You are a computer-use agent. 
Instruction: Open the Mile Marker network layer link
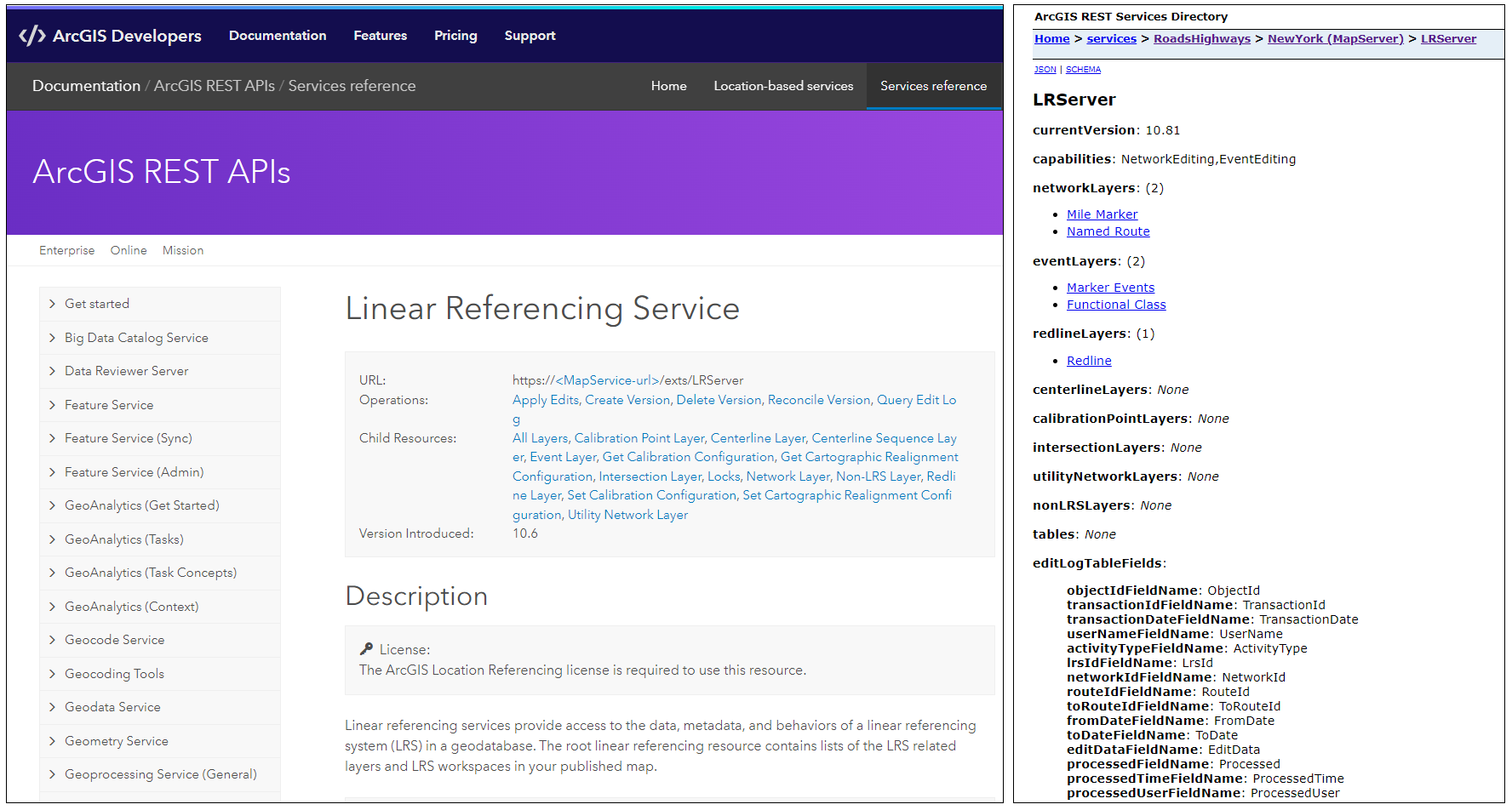[1102, 214]
